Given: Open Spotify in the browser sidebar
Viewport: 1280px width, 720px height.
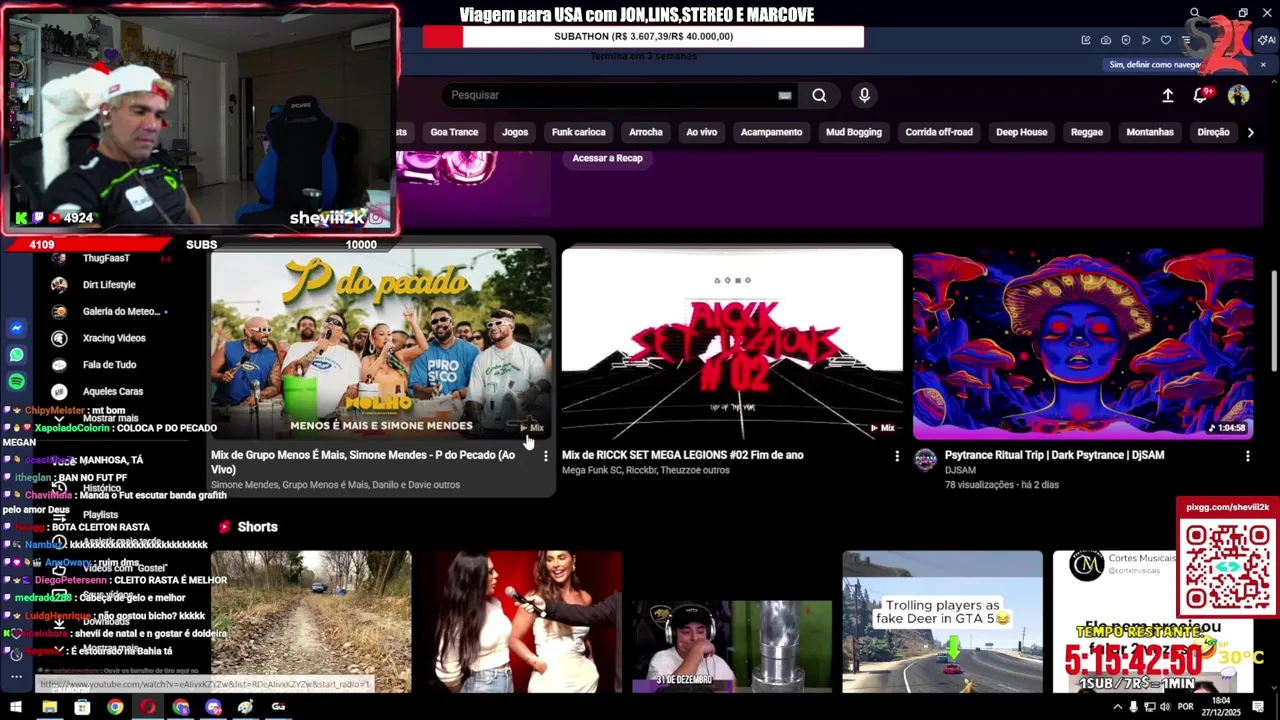Looking at the screenshot, I should click(x=16, y=382).
